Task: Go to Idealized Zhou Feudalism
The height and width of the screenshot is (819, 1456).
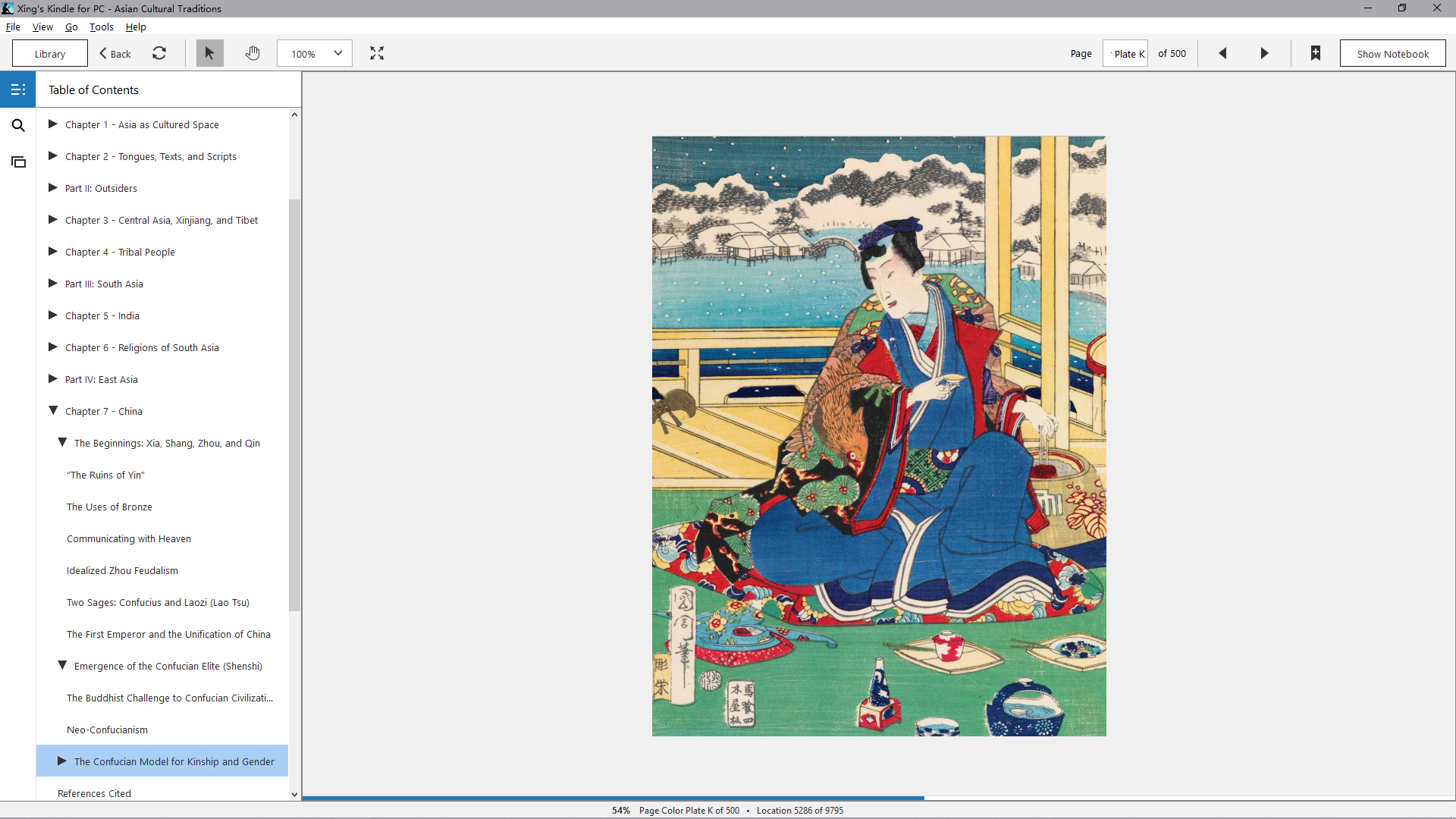Action: pos(122,570)
